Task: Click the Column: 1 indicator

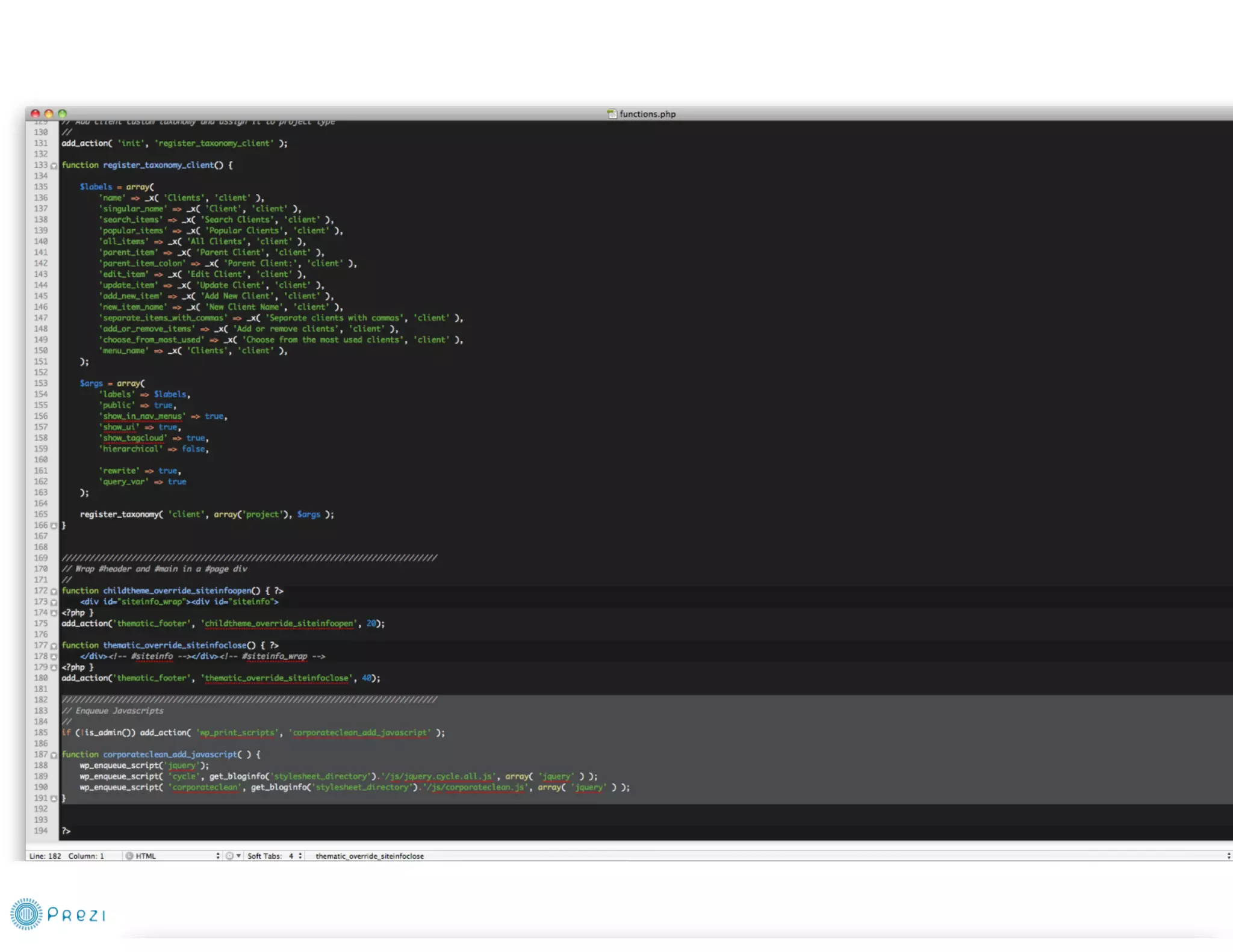Action: pyautogui.click(x=86, y=856)
